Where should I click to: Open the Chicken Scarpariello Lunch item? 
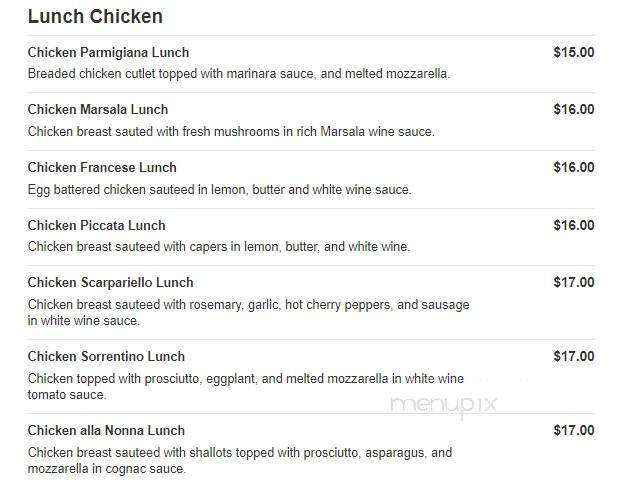pyautogui.click(x=111, y=283)
